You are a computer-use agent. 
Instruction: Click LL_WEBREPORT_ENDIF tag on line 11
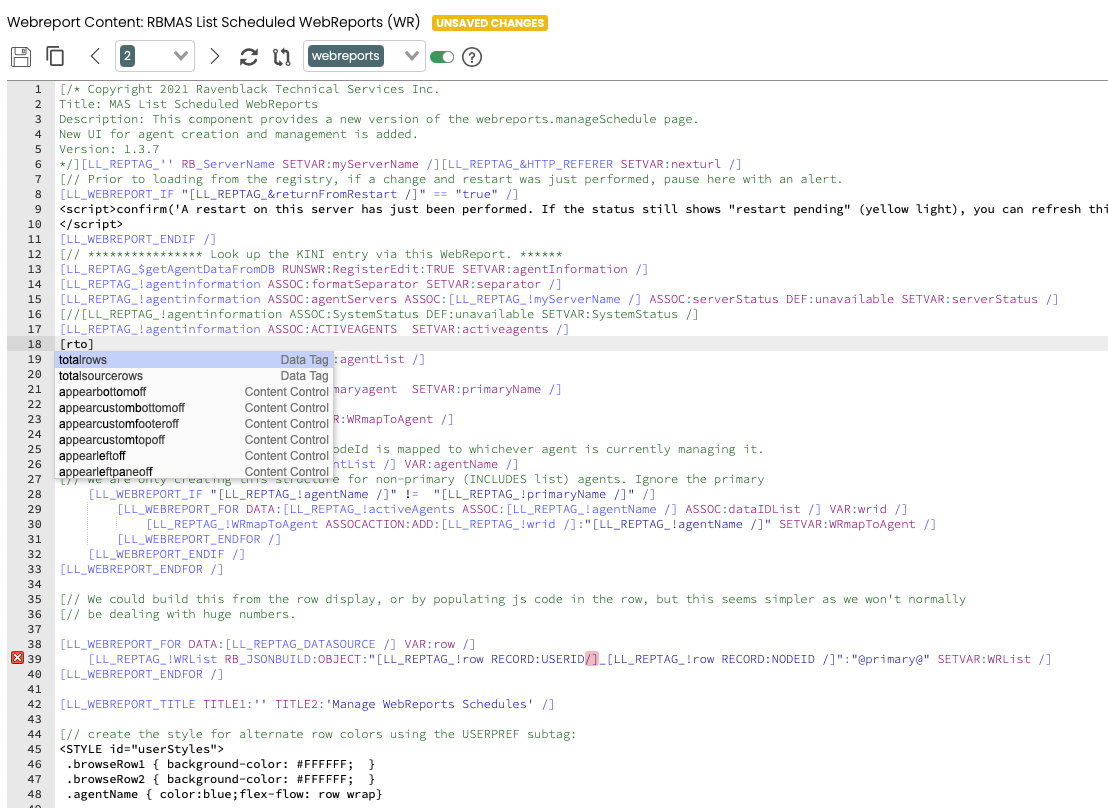(x=138, y=239)
